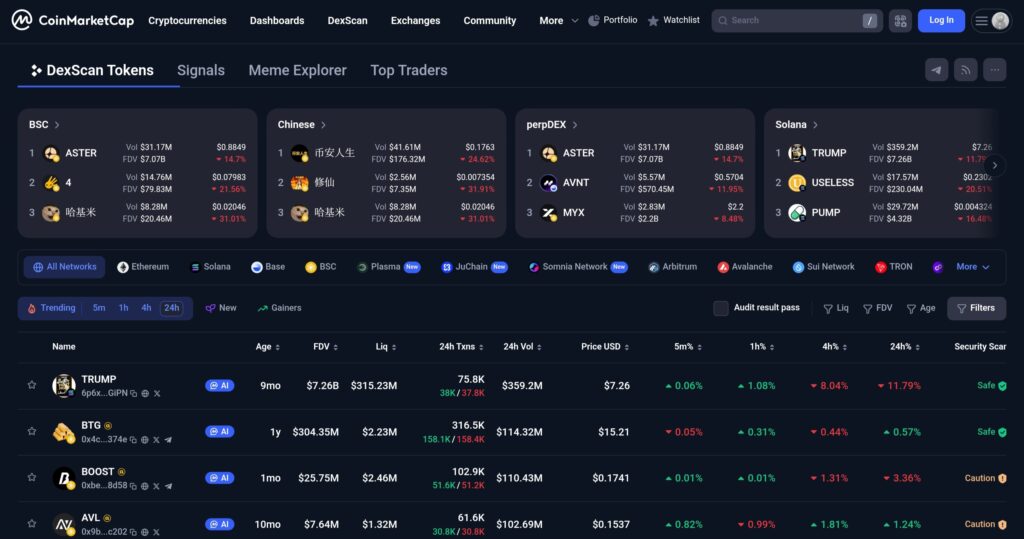Enable the Audit result pass checkbox
Image resolution: width=1024 pixels, height=539 pixels.
pos(720,308)
